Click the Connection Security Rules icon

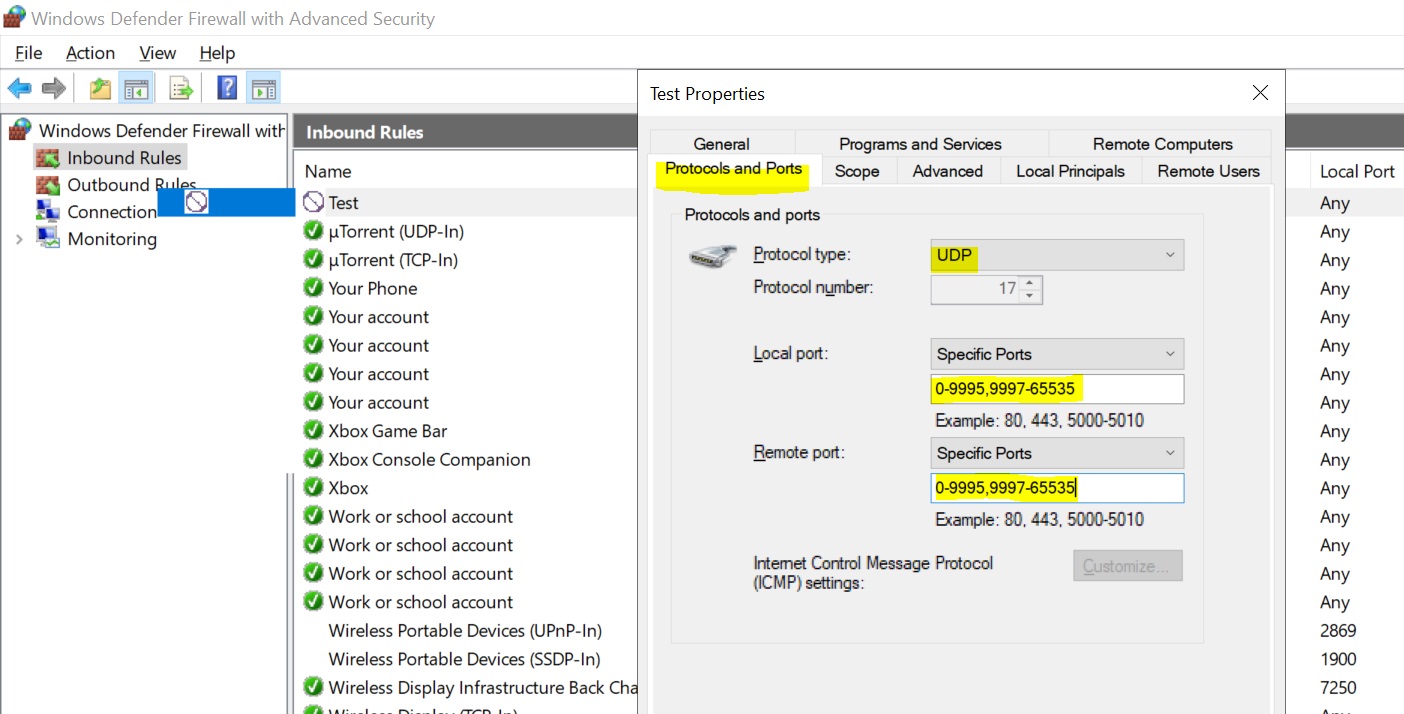(48, 211)
